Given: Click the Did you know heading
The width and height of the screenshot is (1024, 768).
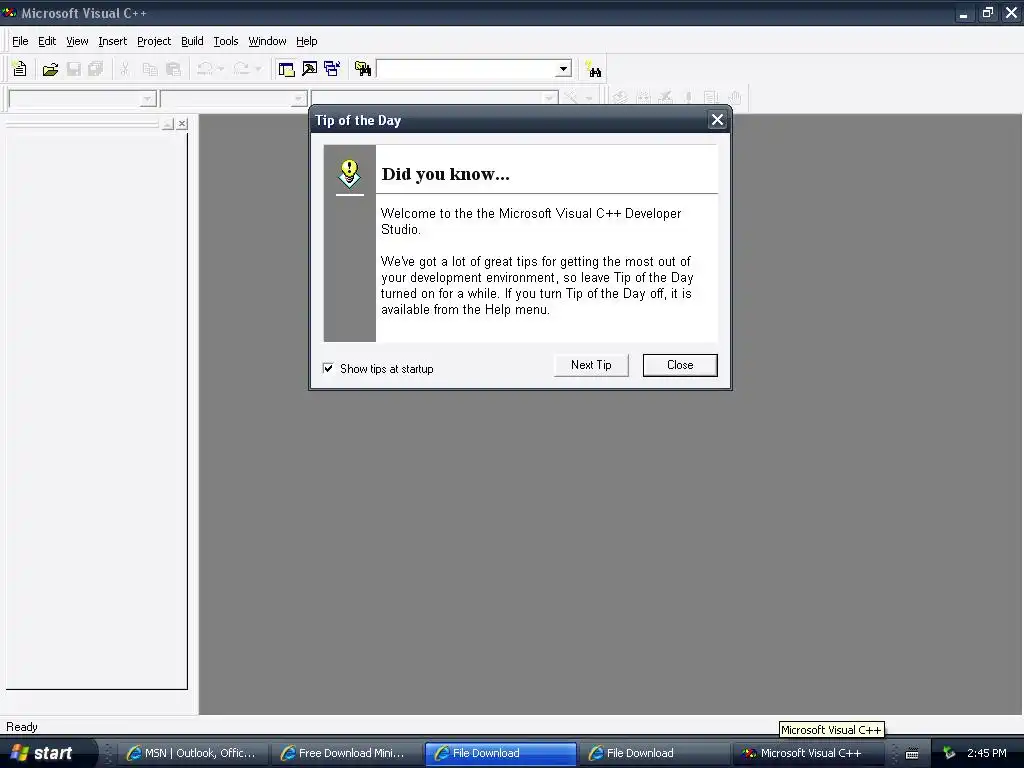Looking at the screenshot, I should (445, 174).
